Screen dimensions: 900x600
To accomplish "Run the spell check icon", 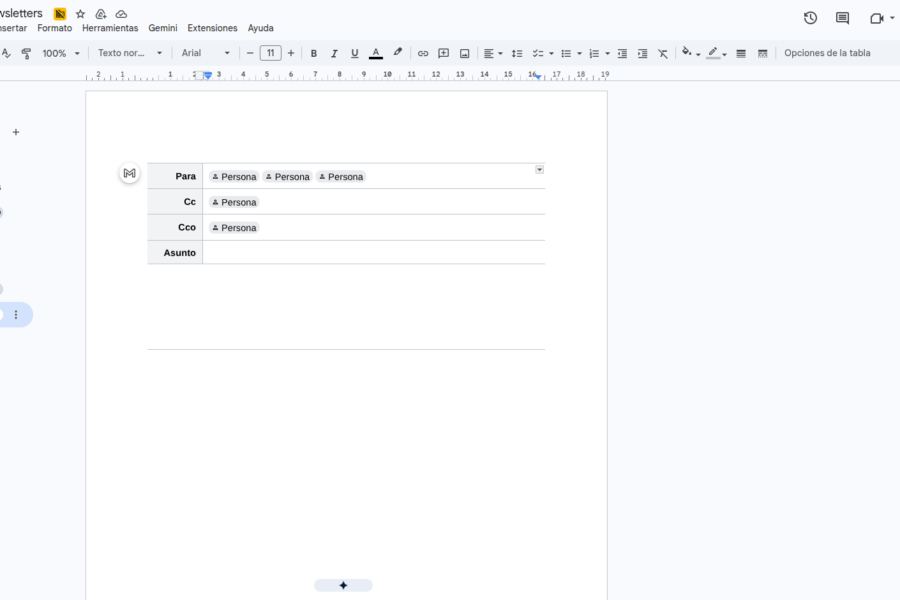I will 6,53.
